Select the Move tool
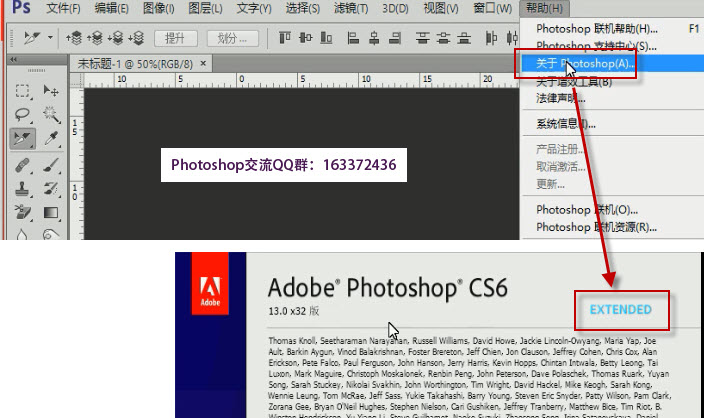Screen dimensions: 704x418 51,91
